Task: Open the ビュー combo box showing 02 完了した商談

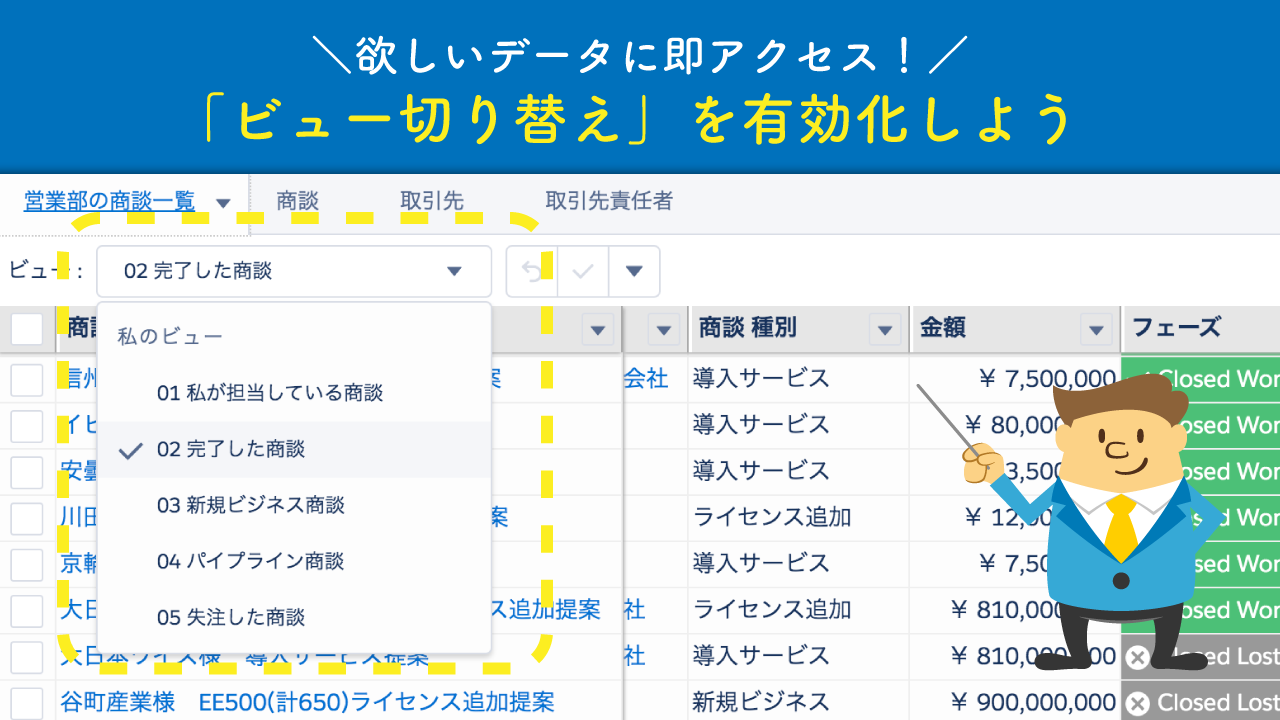Action: (x=294, y=271)
